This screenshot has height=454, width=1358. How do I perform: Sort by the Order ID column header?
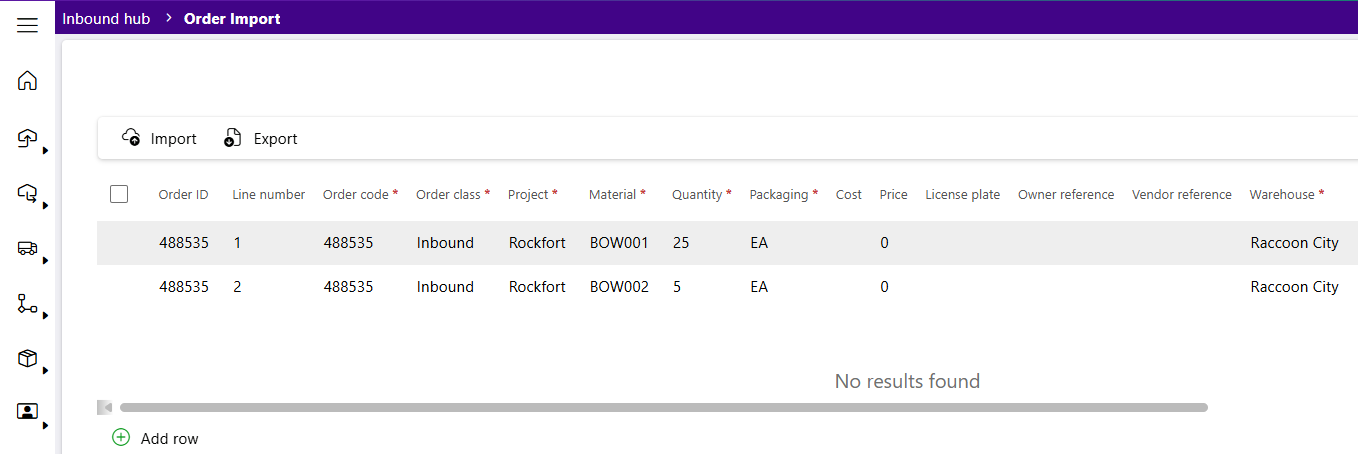183,194
